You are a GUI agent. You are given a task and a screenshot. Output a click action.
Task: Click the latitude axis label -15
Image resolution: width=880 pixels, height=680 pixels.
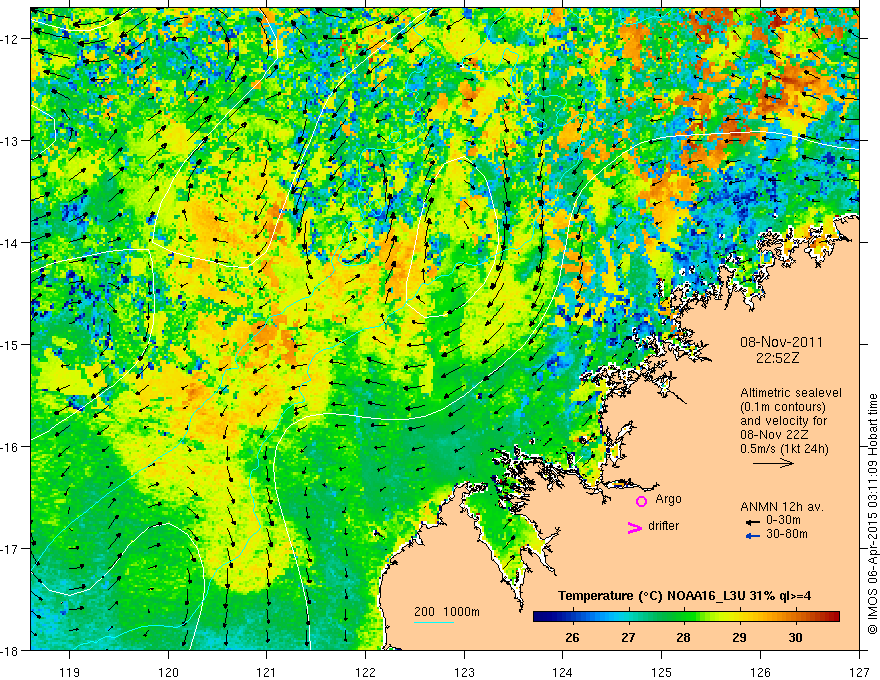pos(11,344)
